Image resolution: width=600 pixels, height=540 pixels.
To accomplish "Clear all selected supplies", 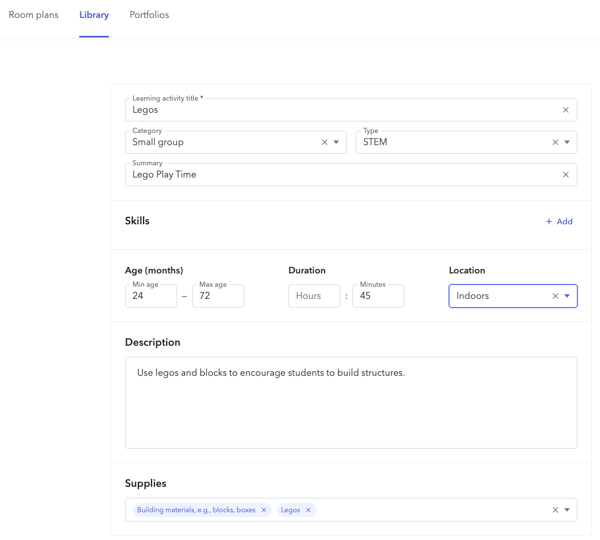I will click(555, 510).
